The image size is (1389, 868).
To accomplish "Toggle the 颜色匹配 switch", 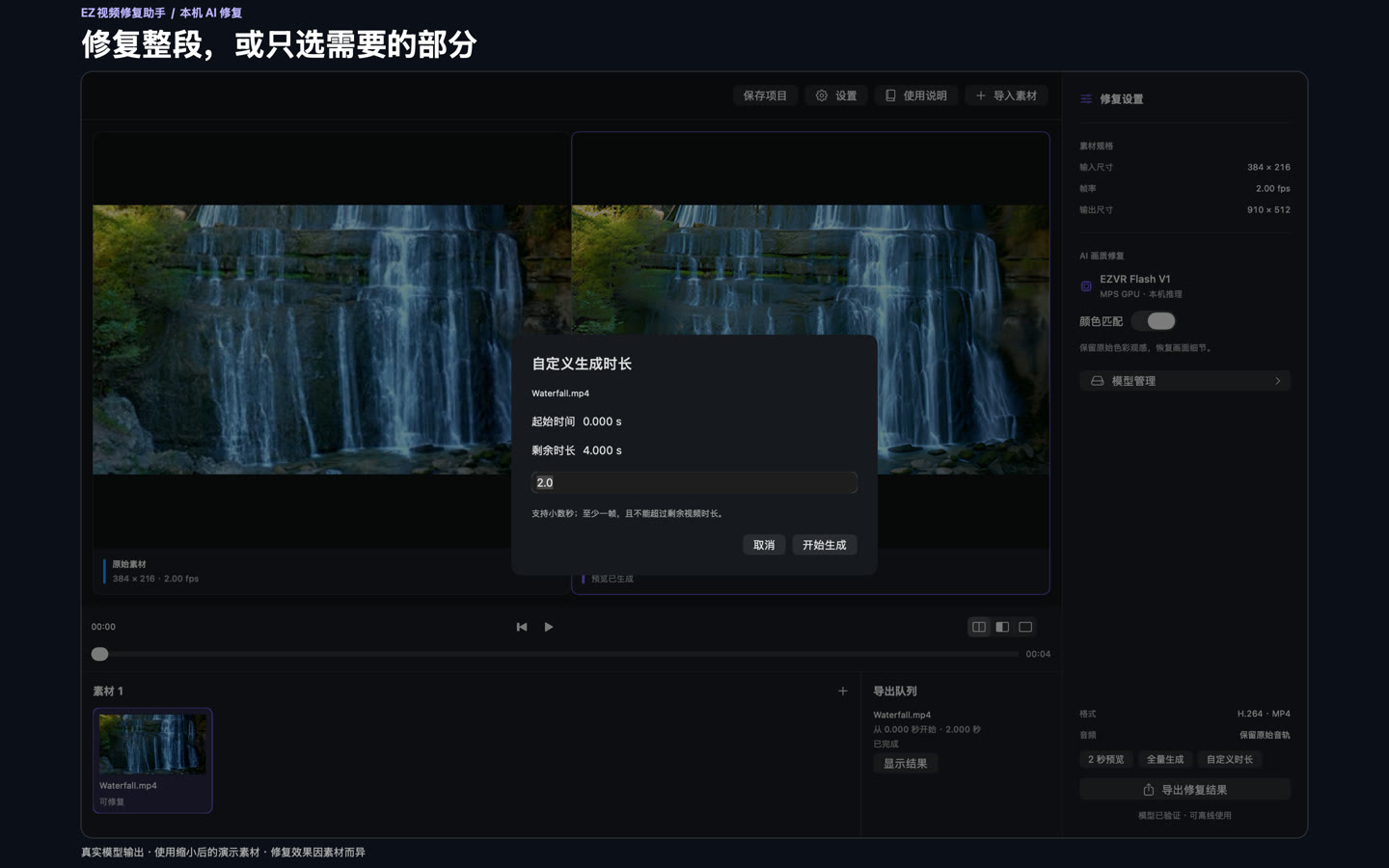I will tap(1154, 321).
